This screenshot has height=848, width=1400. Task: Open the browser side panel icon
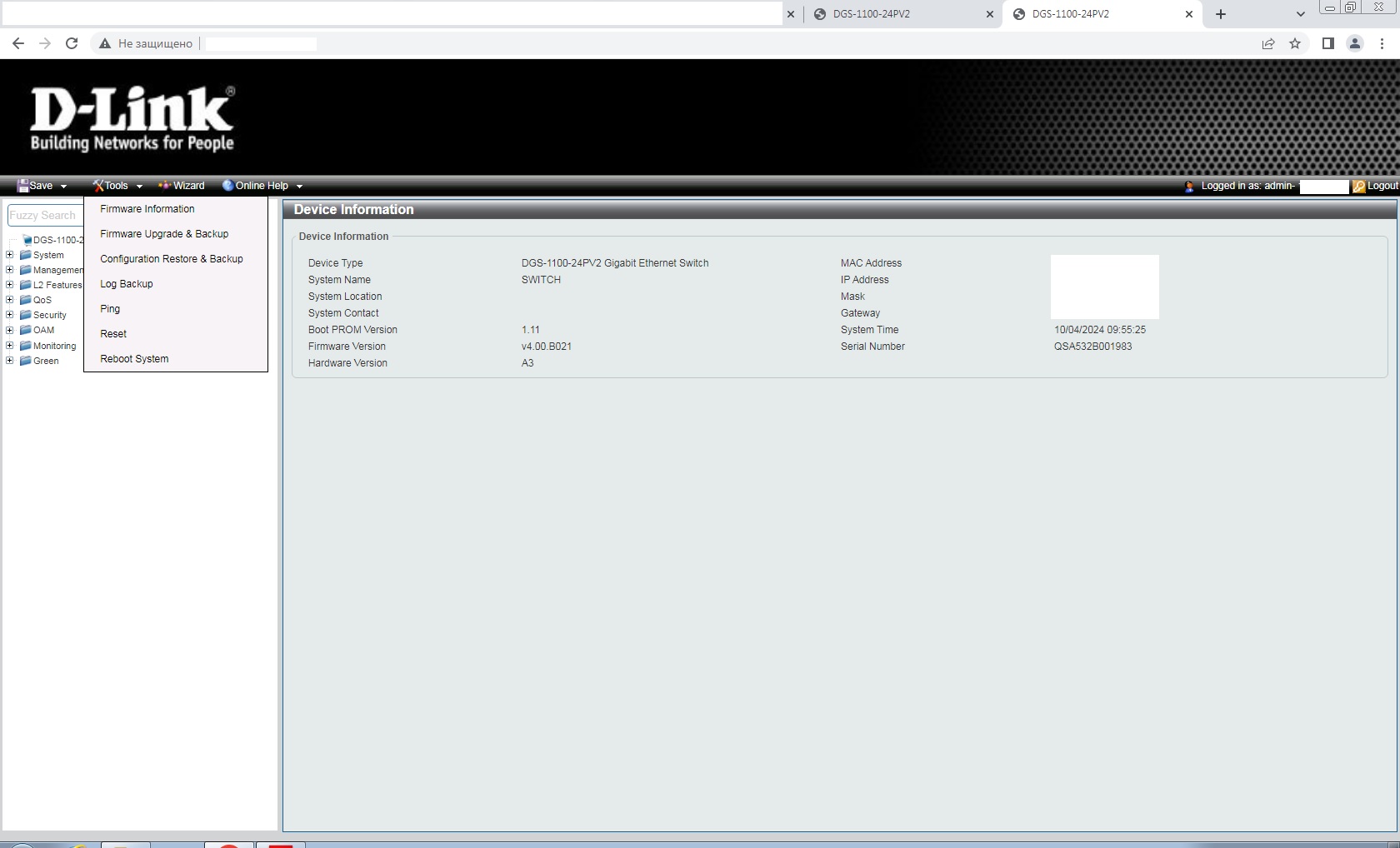pyautogui.click(x=1328, y=43)
